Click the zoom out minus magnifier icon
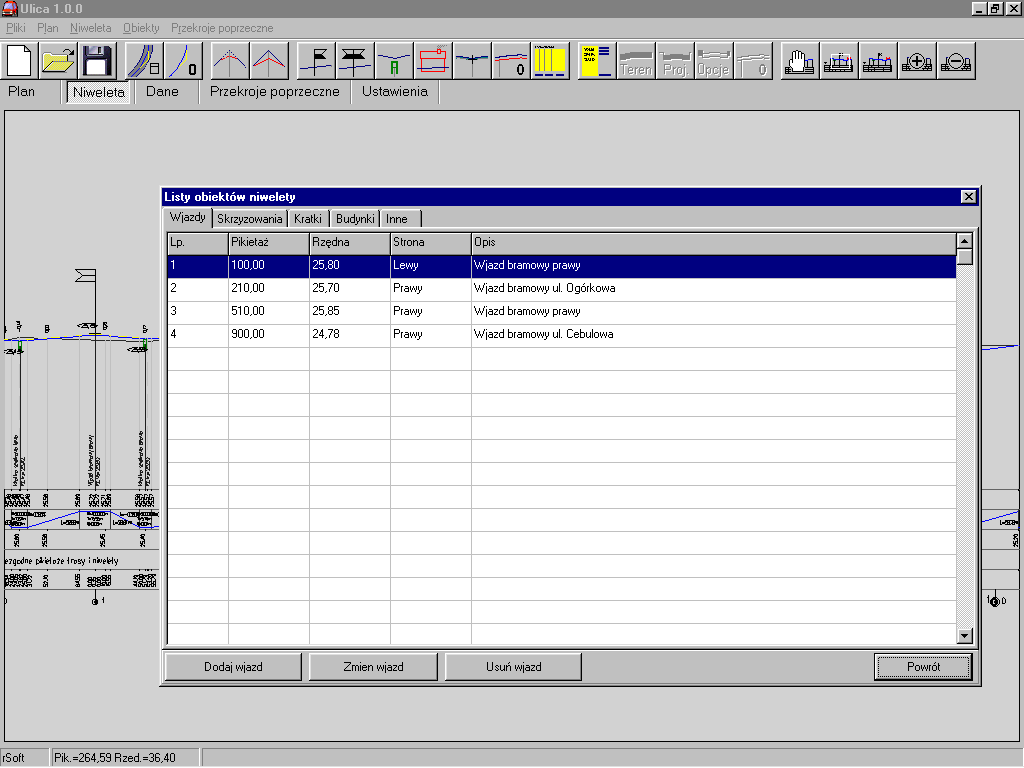The width and height of the screenshot is (1024, 768). (956, 61)
